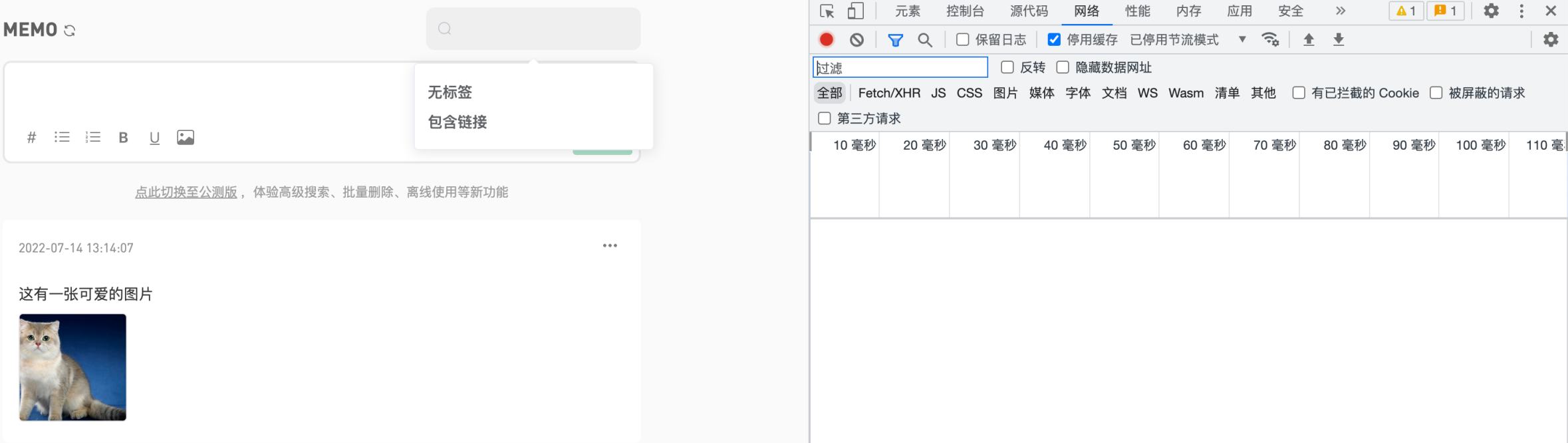This screenshot has height=443, width=1568.
Task: Enable the 反转 checkbox
Action: [1007, 67]
